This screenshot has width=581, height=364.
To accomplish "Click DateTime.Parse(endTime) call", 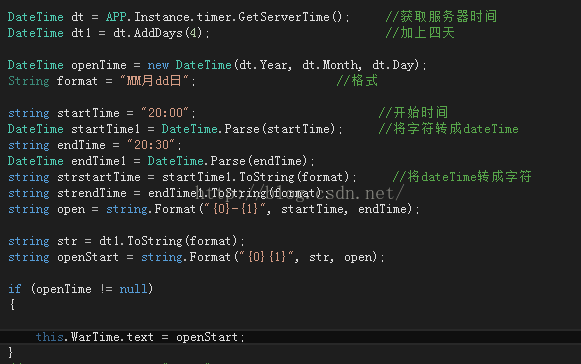I will click(x=228, y=161).
